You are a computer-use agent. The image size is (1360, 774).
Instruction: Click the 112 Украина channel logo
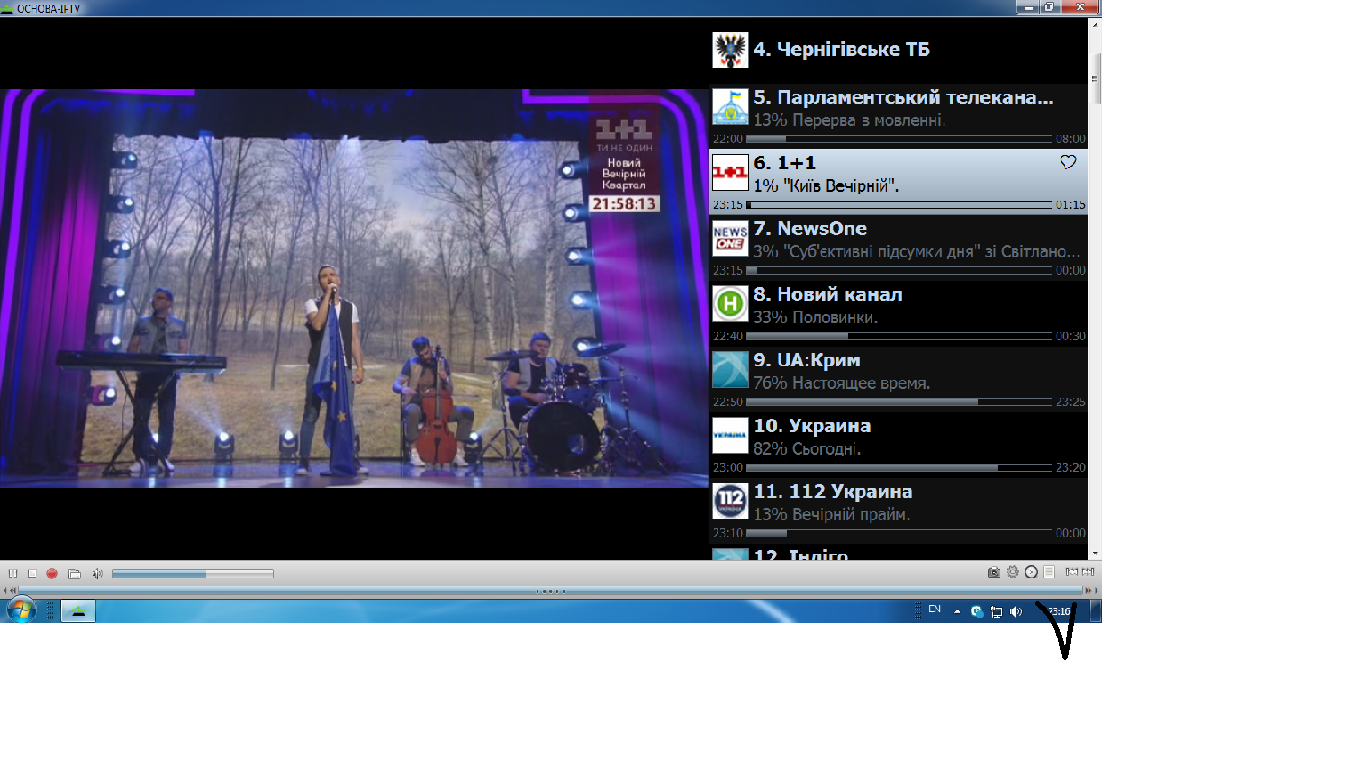click(730, 502)
